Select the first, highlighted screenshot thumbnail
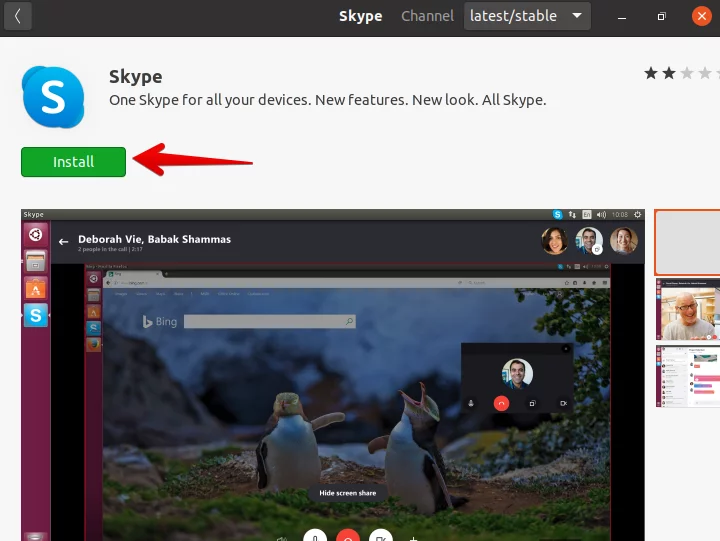 (x=687, y=242)
